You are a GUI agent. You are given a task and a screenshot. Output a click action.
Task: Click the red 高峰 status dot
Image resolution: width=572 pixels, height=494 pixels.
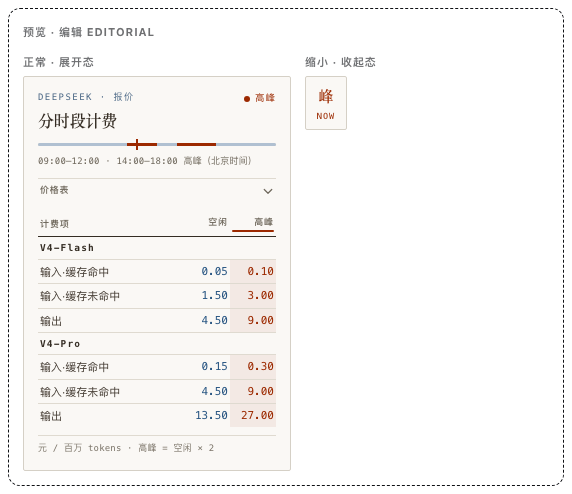[247, 99]
